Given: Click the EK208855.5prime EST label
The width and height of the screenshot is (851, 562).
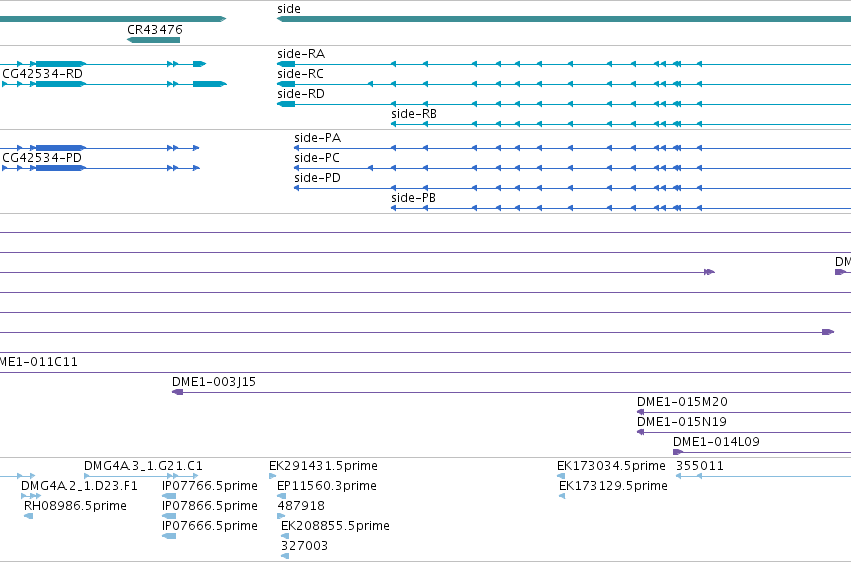Looking at the screenshot, I should (335, 526).
